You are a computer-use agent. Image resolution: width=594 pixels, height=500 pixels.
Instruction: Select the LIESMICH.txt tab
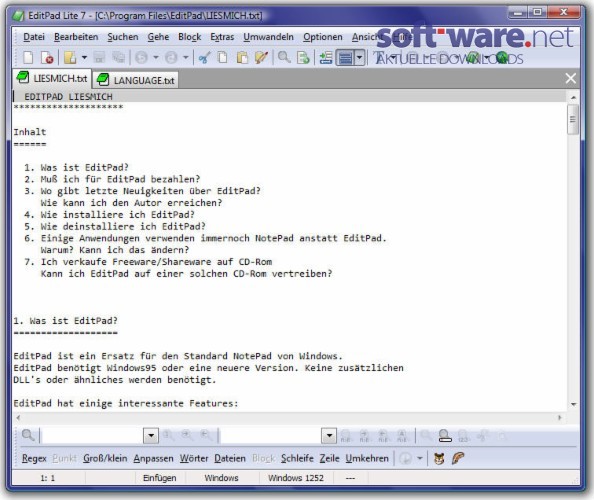pos(52,78)
